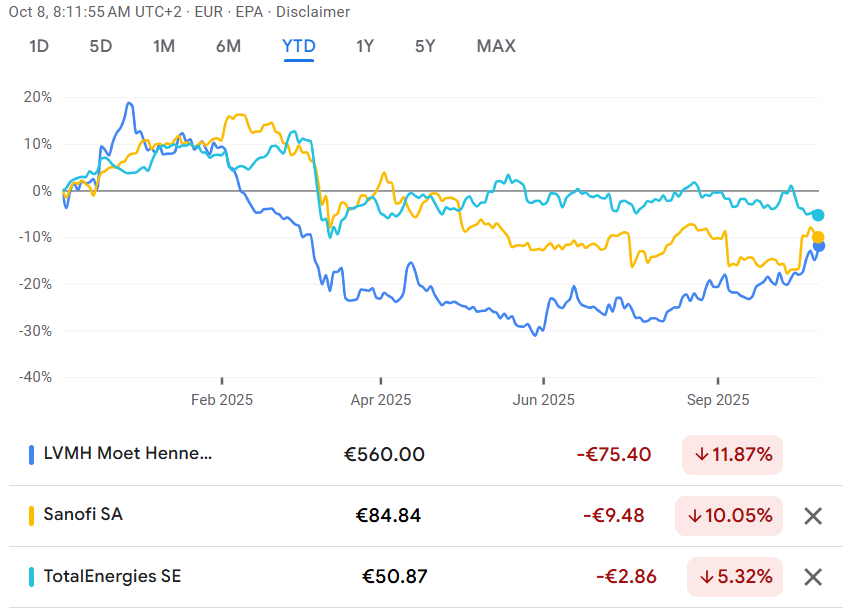Click the blue LVMH color marker
This screenshot has width=851, height=612.
(32, 455)
